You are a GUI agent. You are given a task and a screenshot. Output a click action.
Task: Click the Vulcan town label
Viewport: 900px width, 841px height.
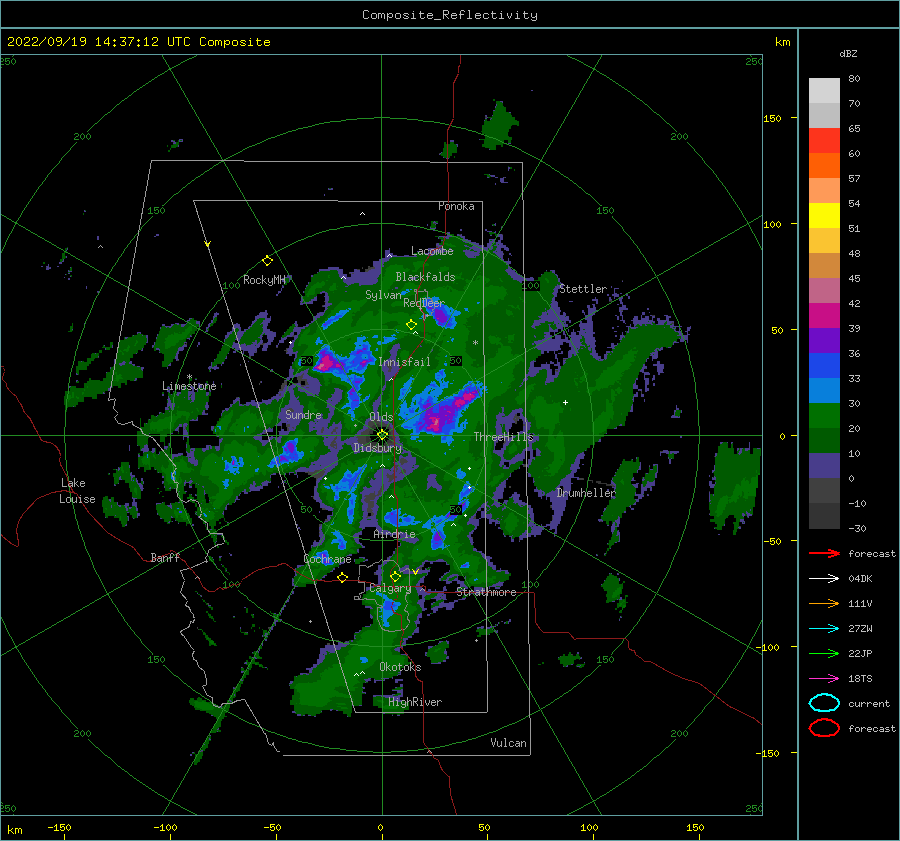point(508,743)
